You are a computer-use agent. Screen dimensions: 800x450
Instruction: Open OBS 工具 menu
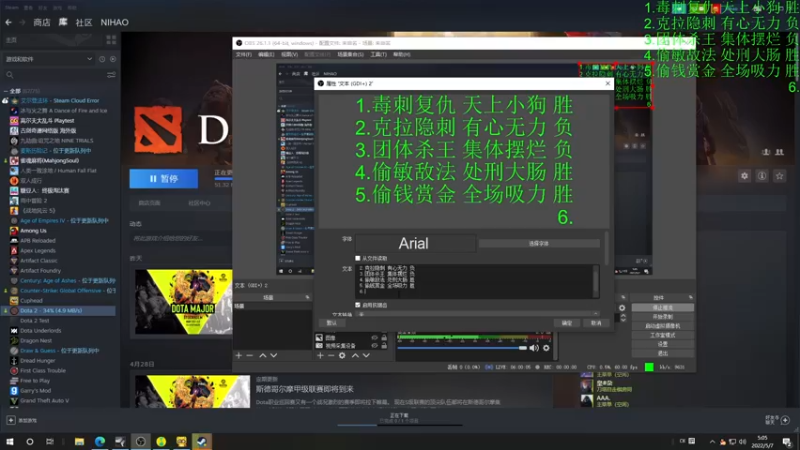tap(378, 55)
